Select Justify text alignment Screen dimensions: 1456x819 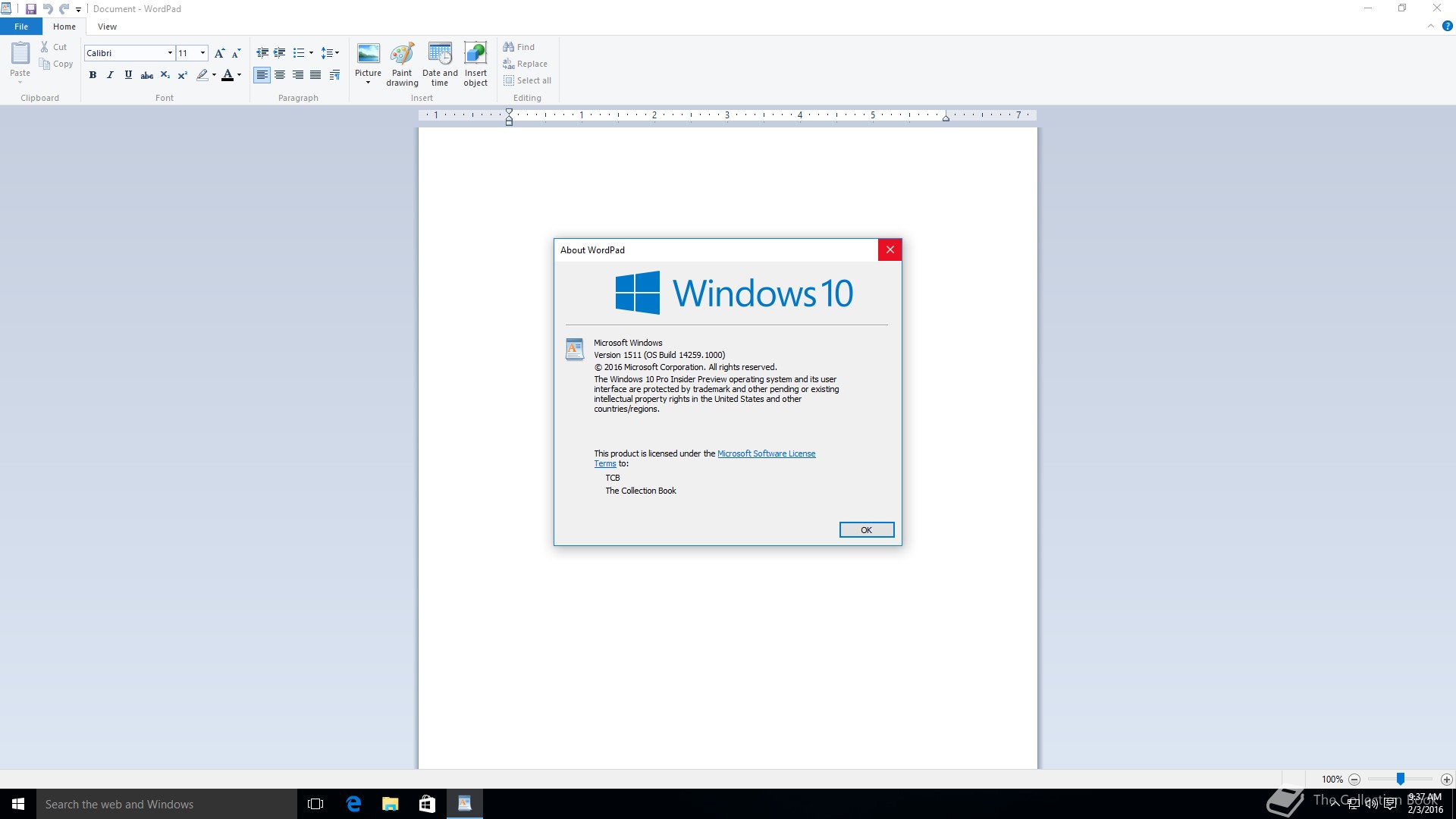315,75
